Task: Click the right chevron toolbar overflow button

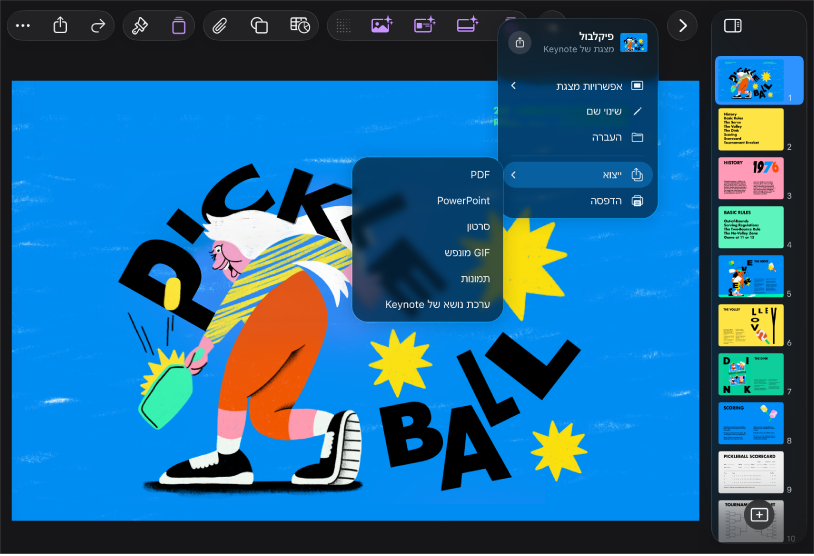Action: [x=682, y=25]
